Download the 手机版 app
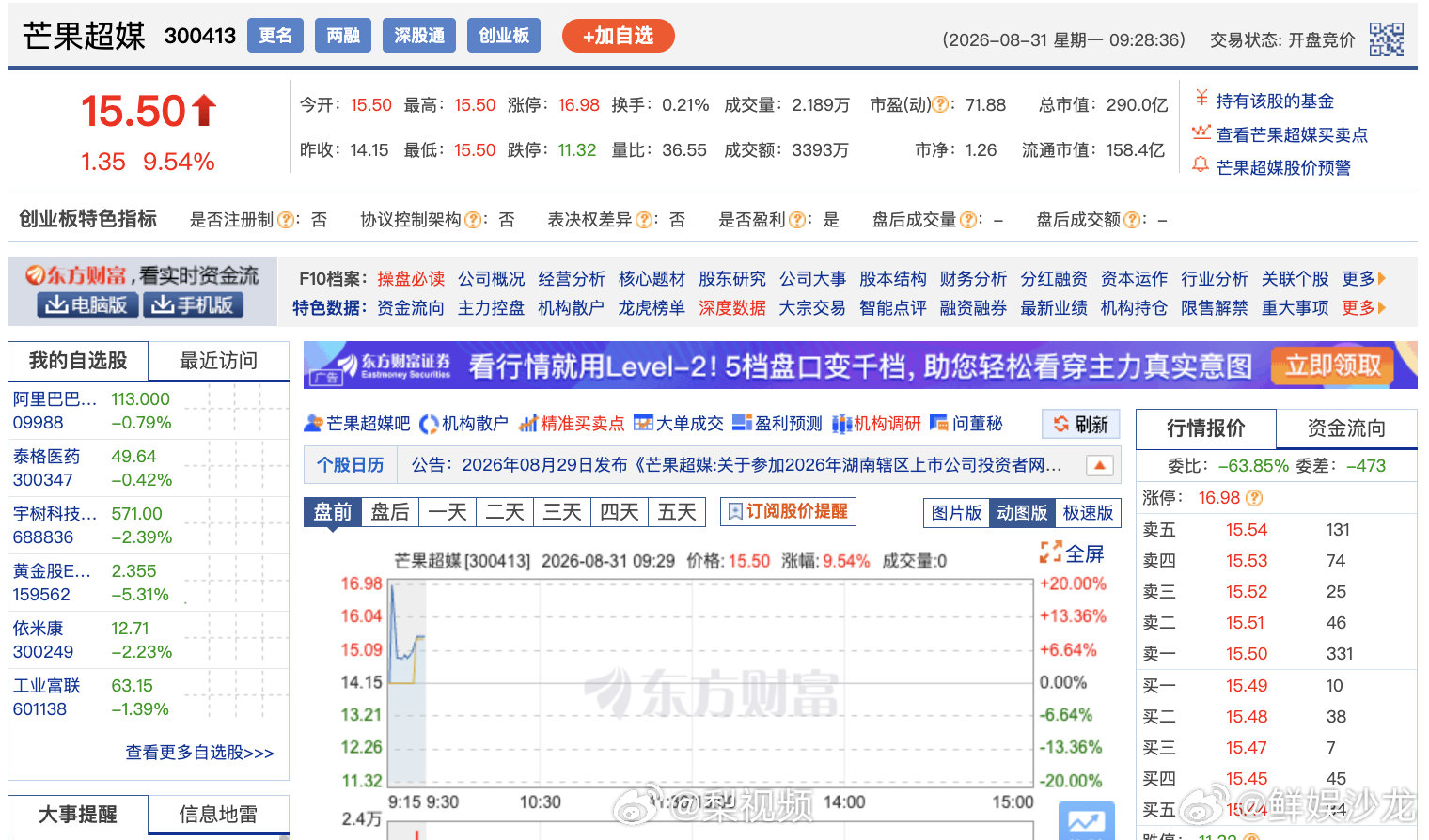 tap(193, 304)
